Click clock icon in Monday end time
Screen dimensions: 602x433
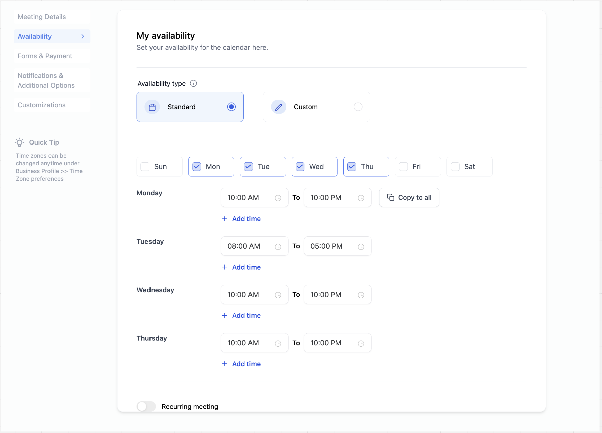[x=361, y=198]
